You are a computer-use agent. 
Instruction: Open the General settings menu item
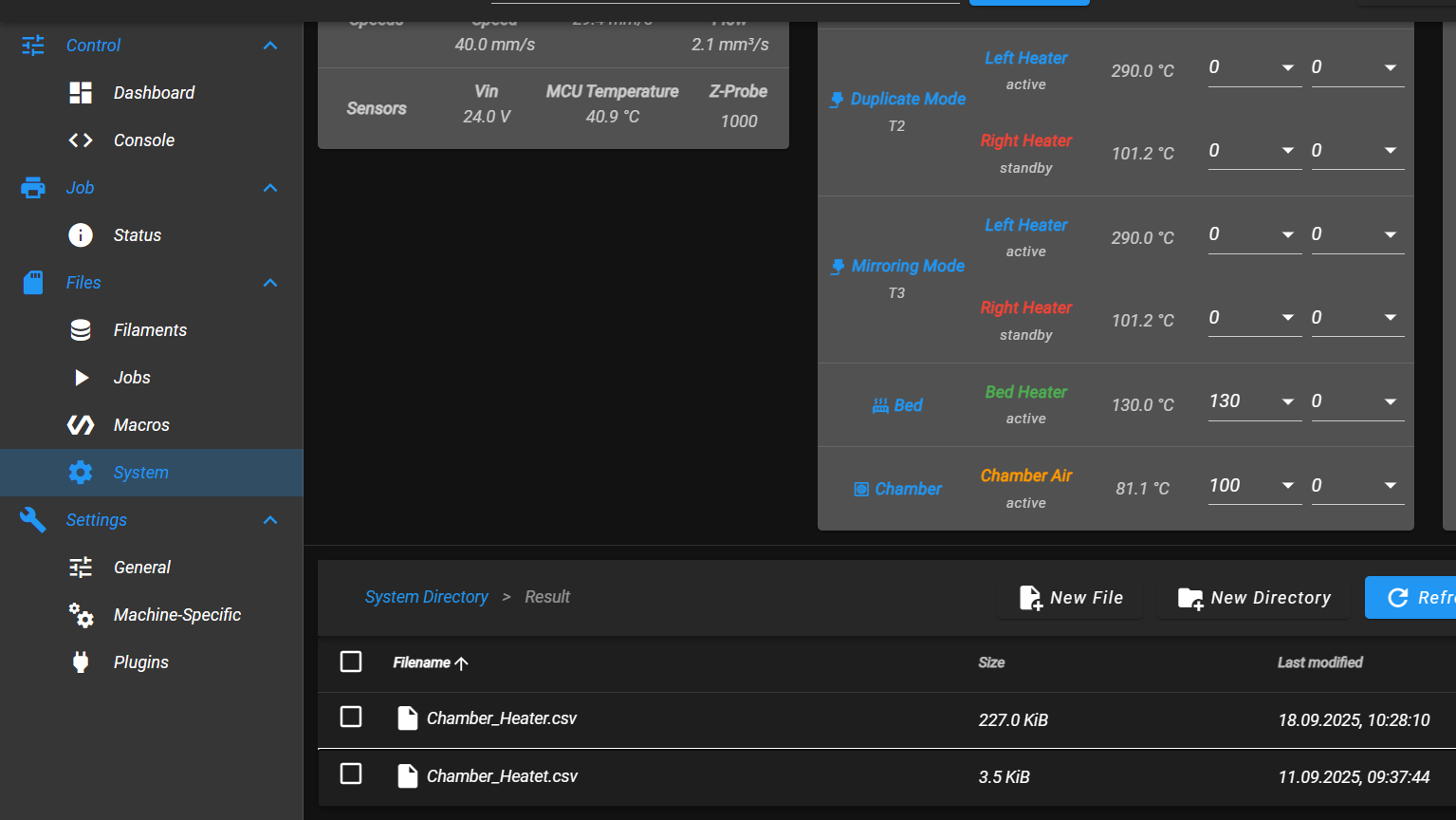tap(152, 567)
